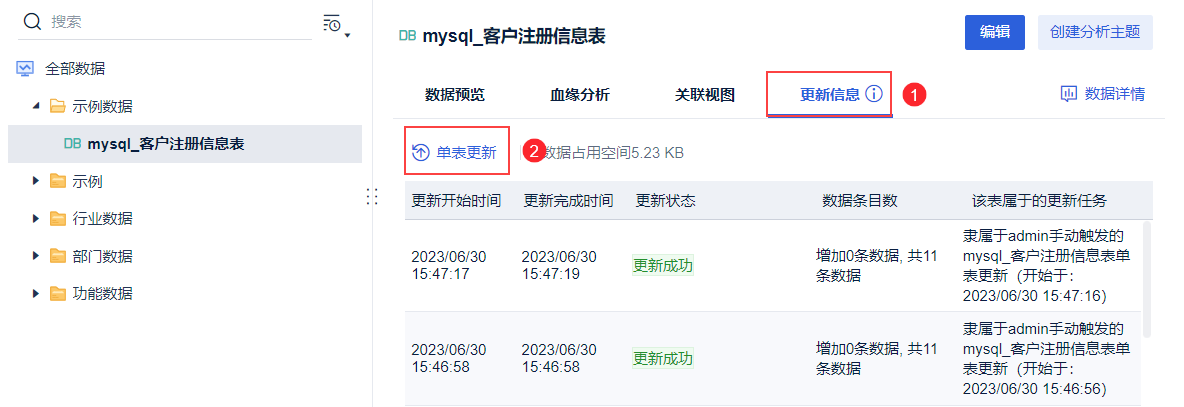This screenshot has width=1184, height=407.
Task: Click the DB icon beside mysql_客户注册信息表 in tree
Action: click(x=72, y=144)
